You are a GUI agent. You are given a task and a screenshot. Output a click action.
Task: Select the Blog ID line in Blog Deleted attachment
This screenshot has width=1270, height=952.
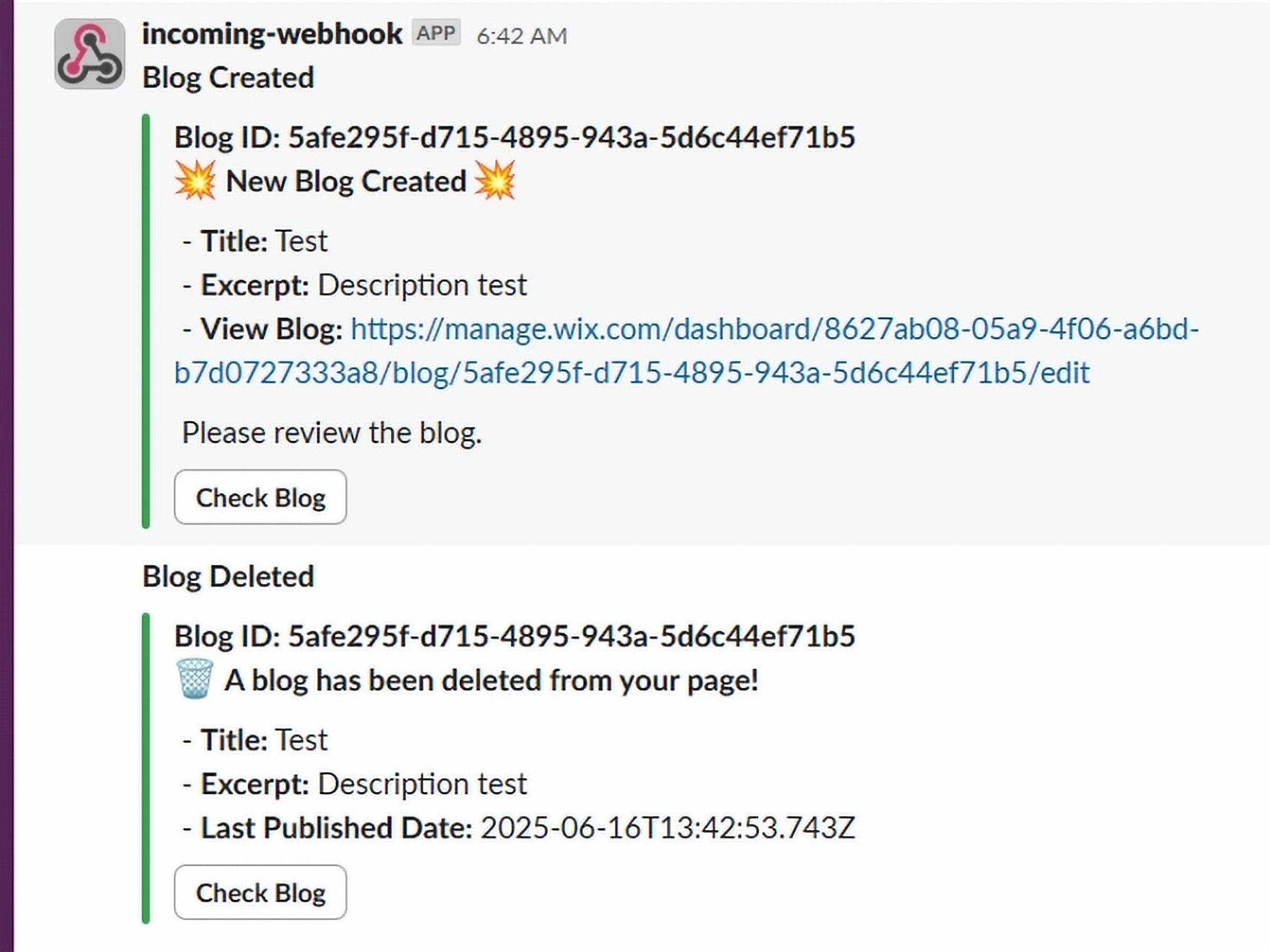pos(514,636)
